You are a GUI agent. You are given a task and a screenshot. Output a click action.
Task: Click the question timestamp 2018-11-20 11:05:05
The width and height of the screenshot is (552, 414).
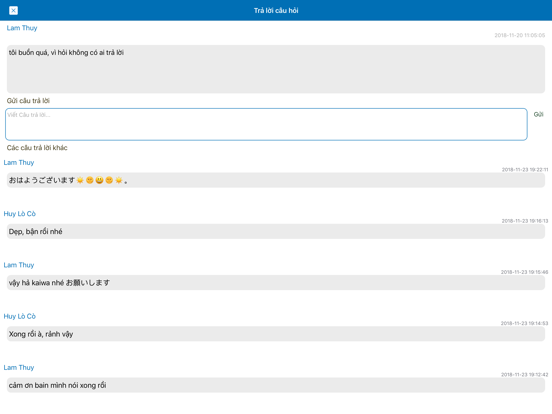coord(520,35)
